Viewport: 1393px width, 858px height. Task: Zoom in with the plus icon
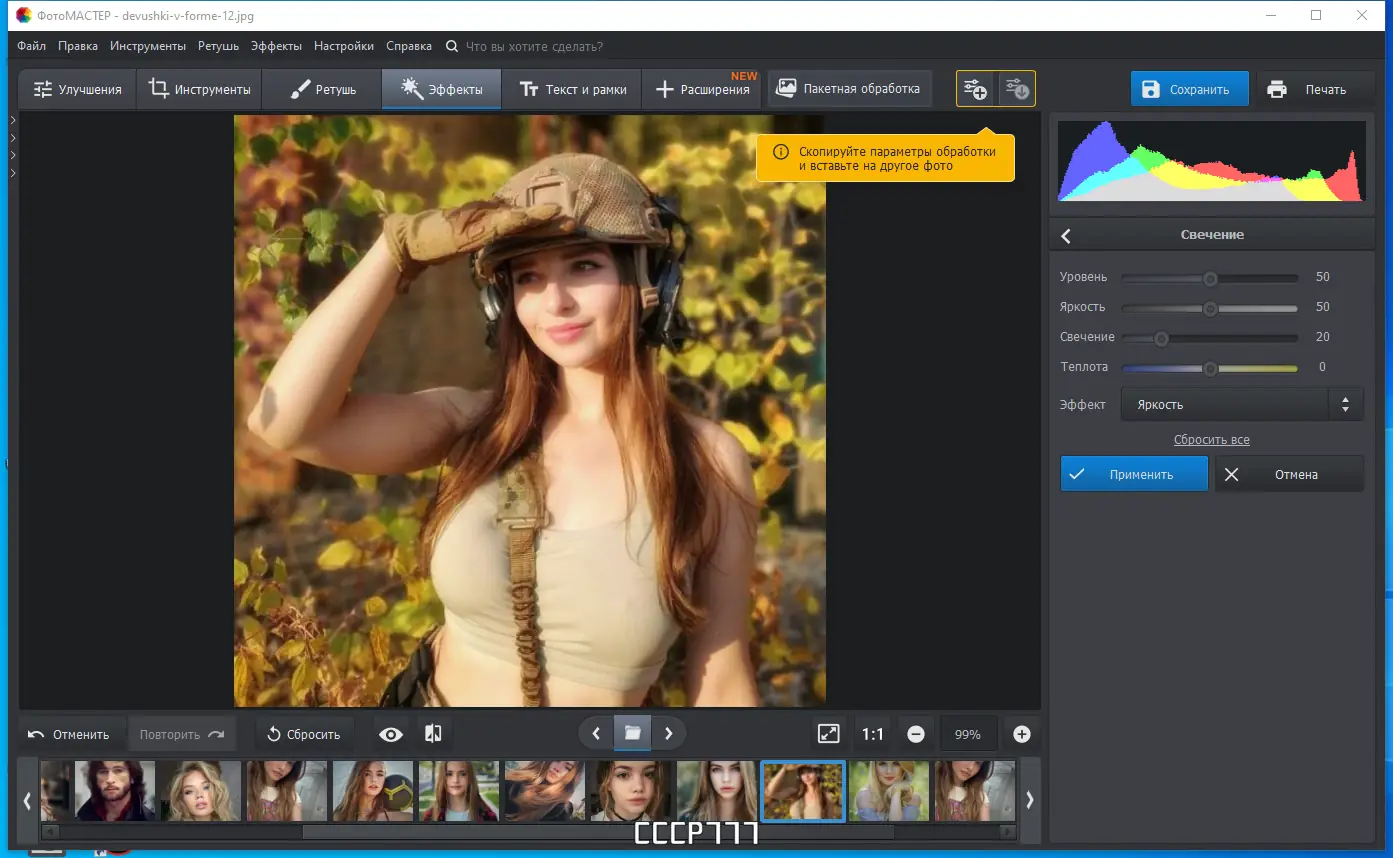point(1021,734)
